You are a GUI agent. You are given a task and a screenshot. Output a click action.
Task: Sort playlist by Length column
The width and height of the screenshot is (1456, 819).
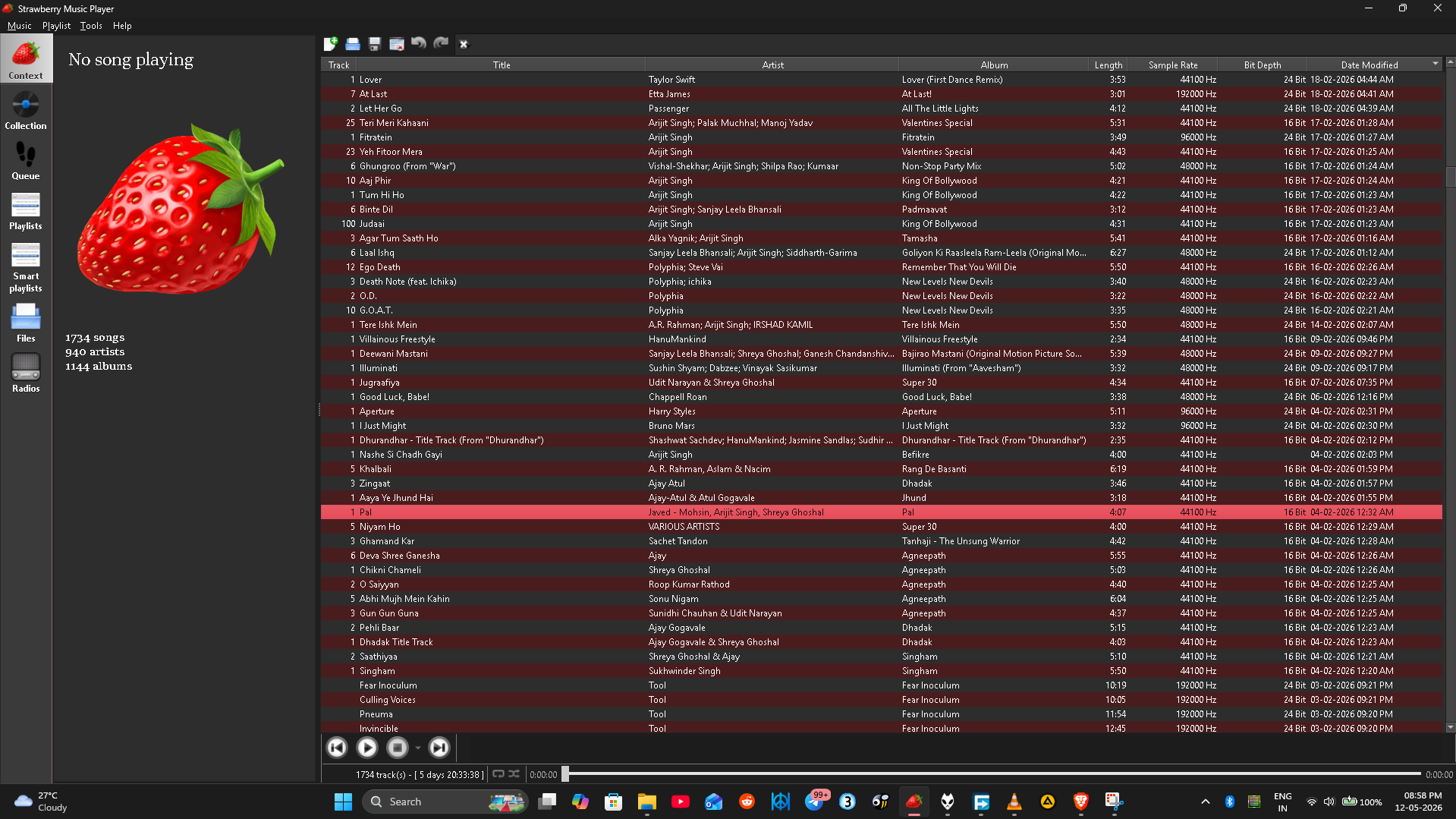click(x=1109, y=65)
